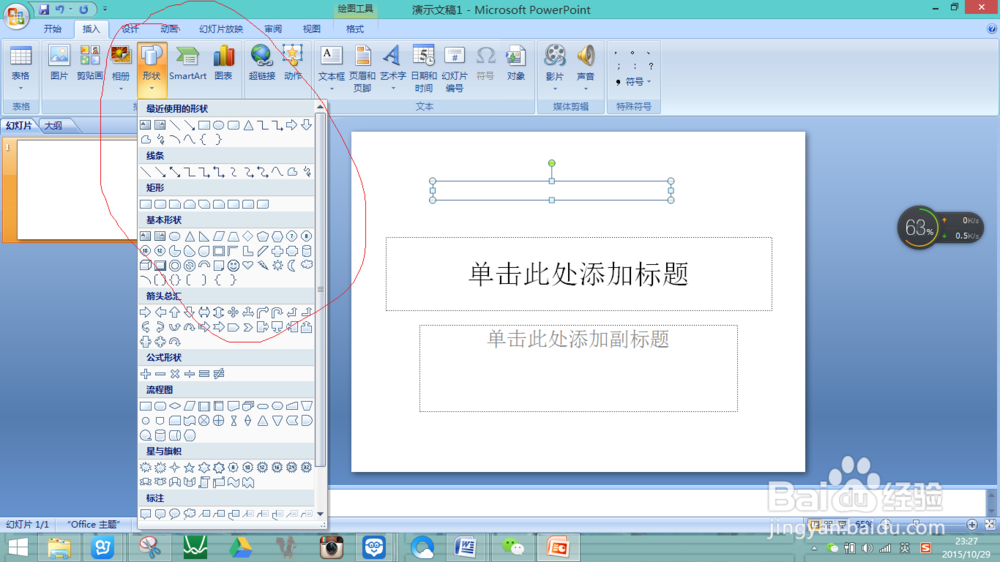Screen dimensions: 1000x562
Task: Choose the five-point star in 星与旗帜
Action: click(189, 468)
